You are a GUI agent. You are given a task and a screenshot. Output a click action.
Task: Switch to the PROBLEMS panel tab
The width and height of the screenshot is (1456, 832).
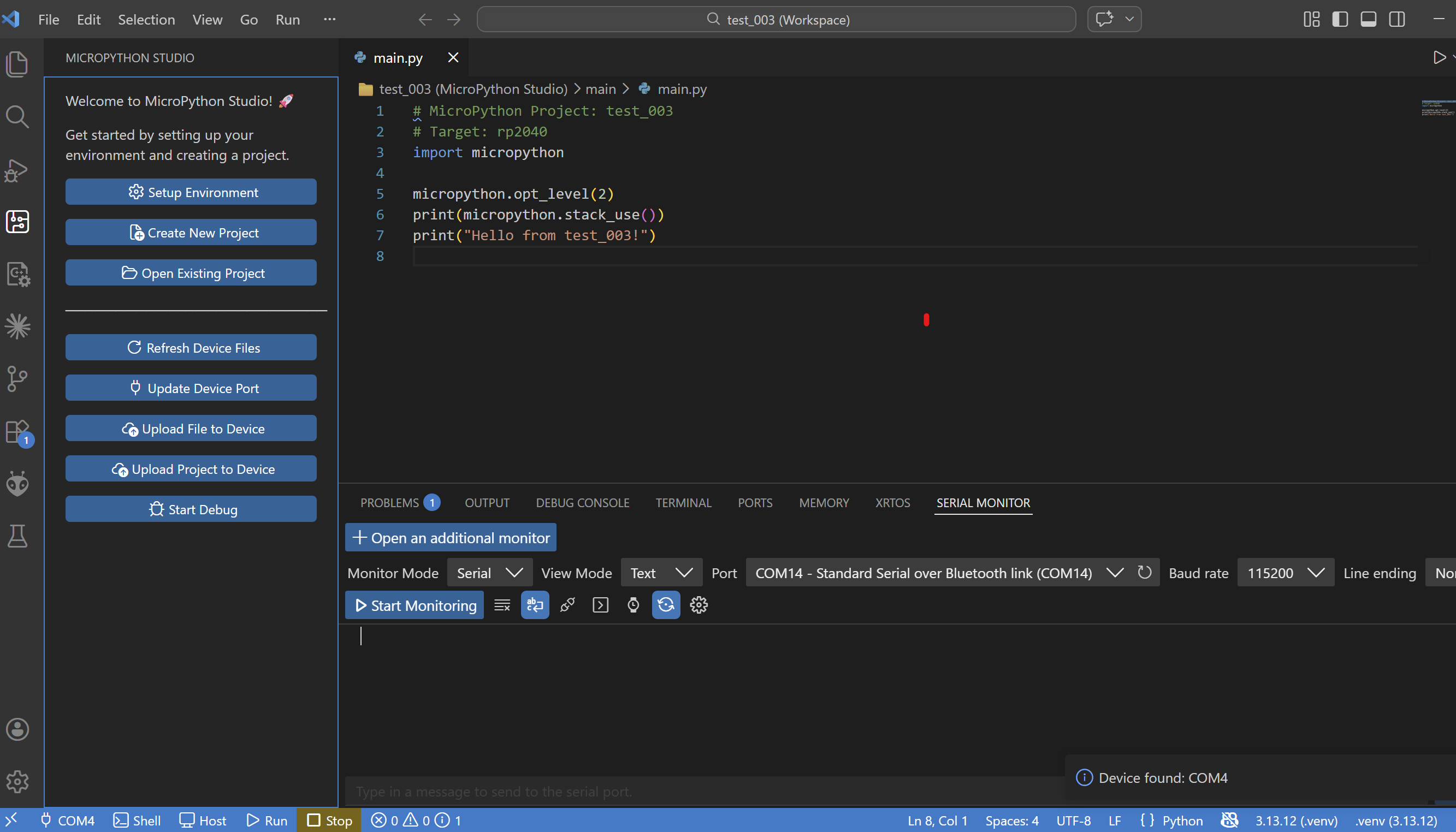(400, 502)
